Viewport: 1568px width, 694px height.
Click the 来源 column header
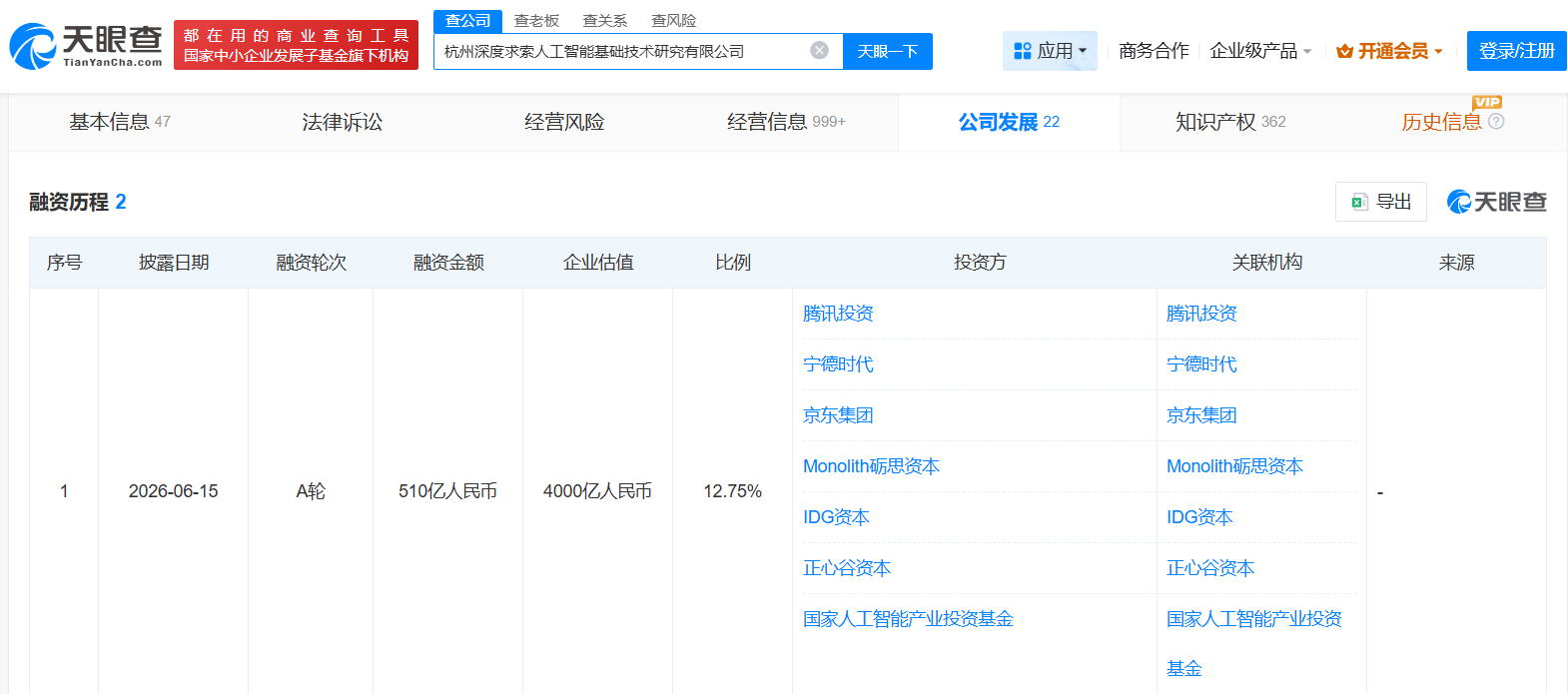(1456, 263)
